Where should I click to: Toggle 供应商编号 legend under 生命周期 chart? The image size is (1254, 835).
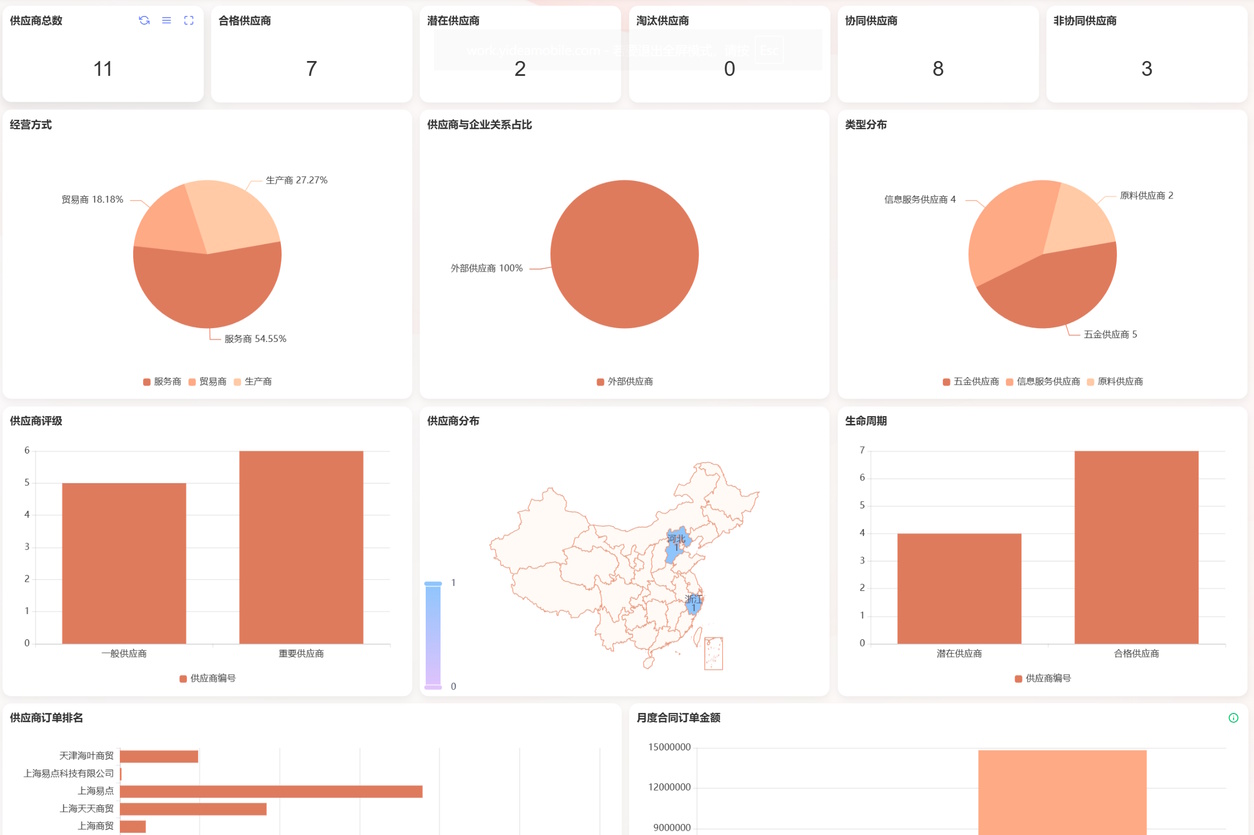click(x=1043, y=679)
